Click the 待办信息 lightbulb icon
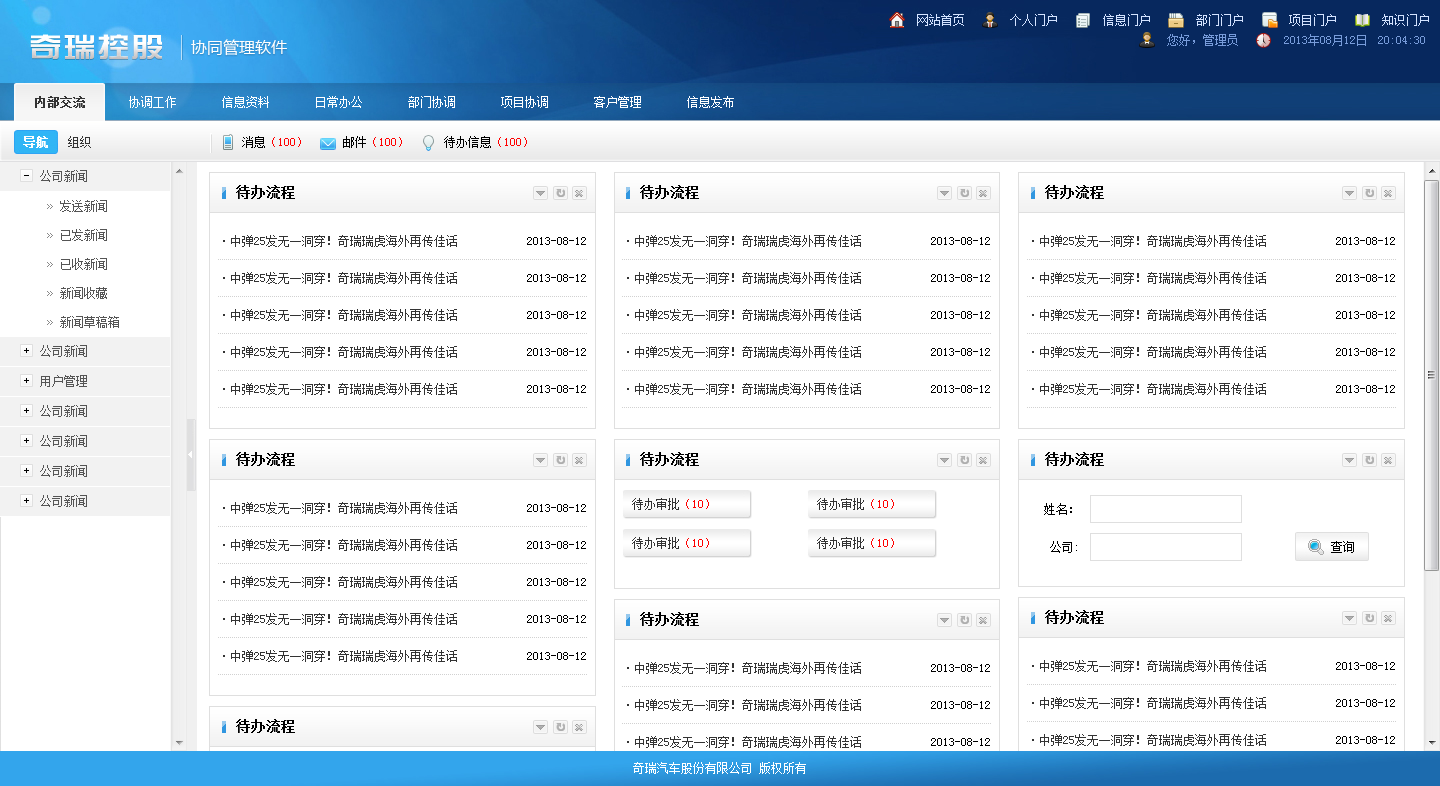Screen dimensions: 1440x786 point(428,143)
